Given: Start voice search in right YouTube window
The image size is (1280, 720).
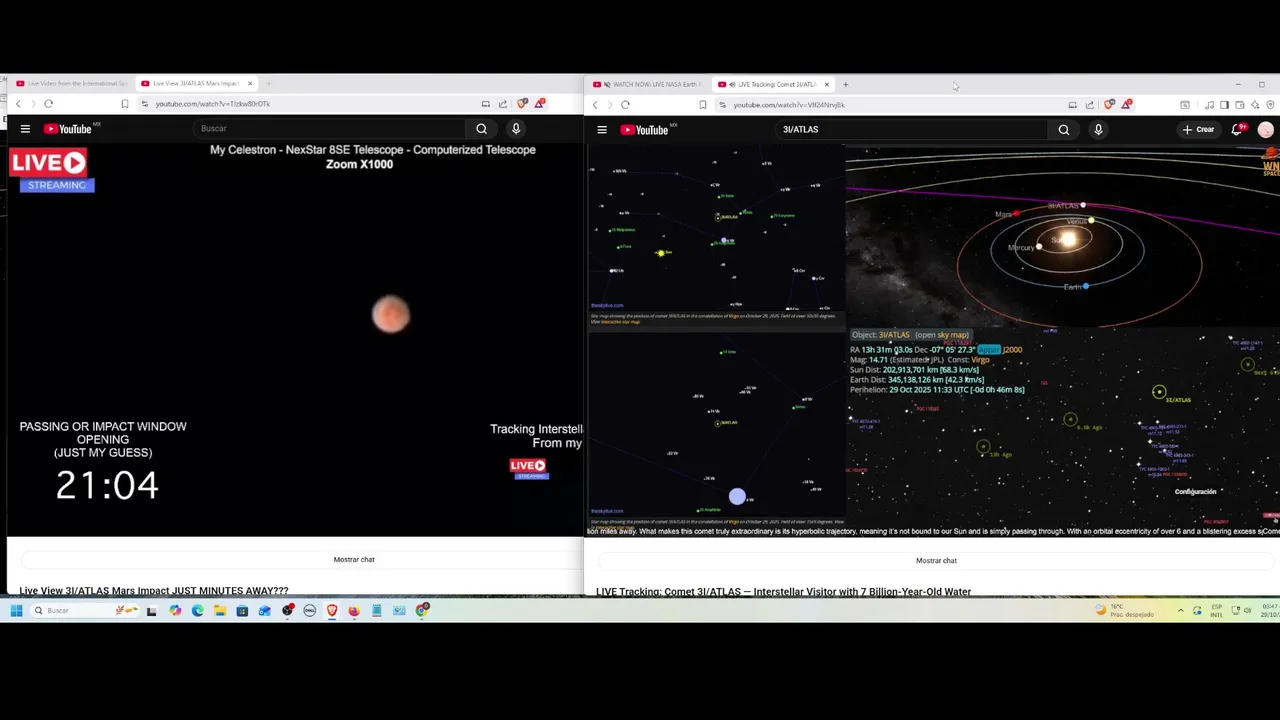Looking at the screenshot, I should click(1098, 129).
